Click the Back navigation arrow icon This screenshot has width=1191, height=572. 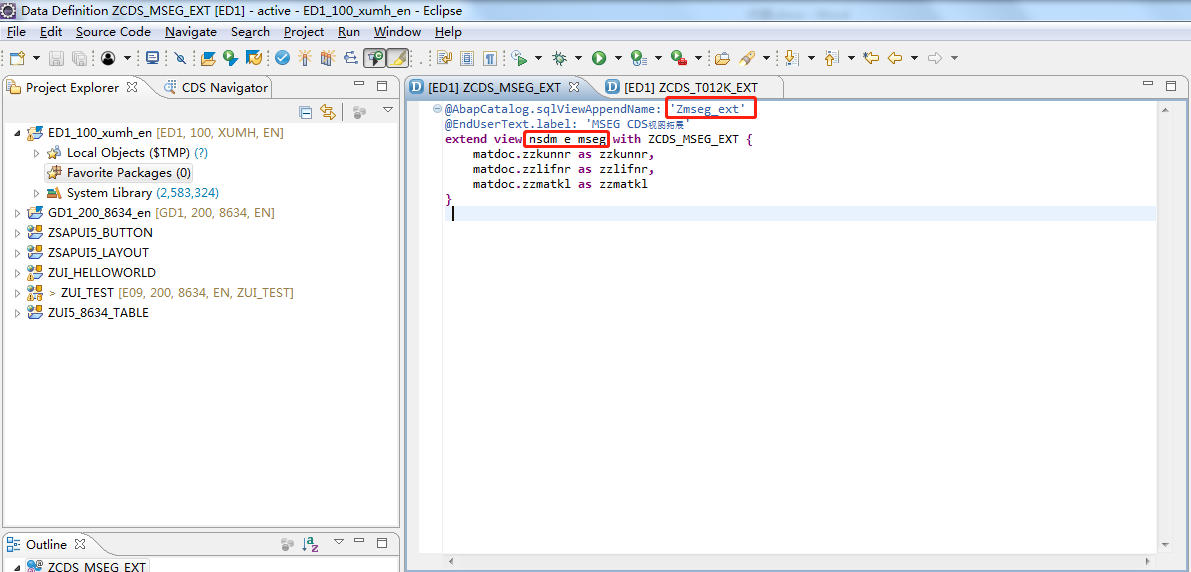[895, 58]
